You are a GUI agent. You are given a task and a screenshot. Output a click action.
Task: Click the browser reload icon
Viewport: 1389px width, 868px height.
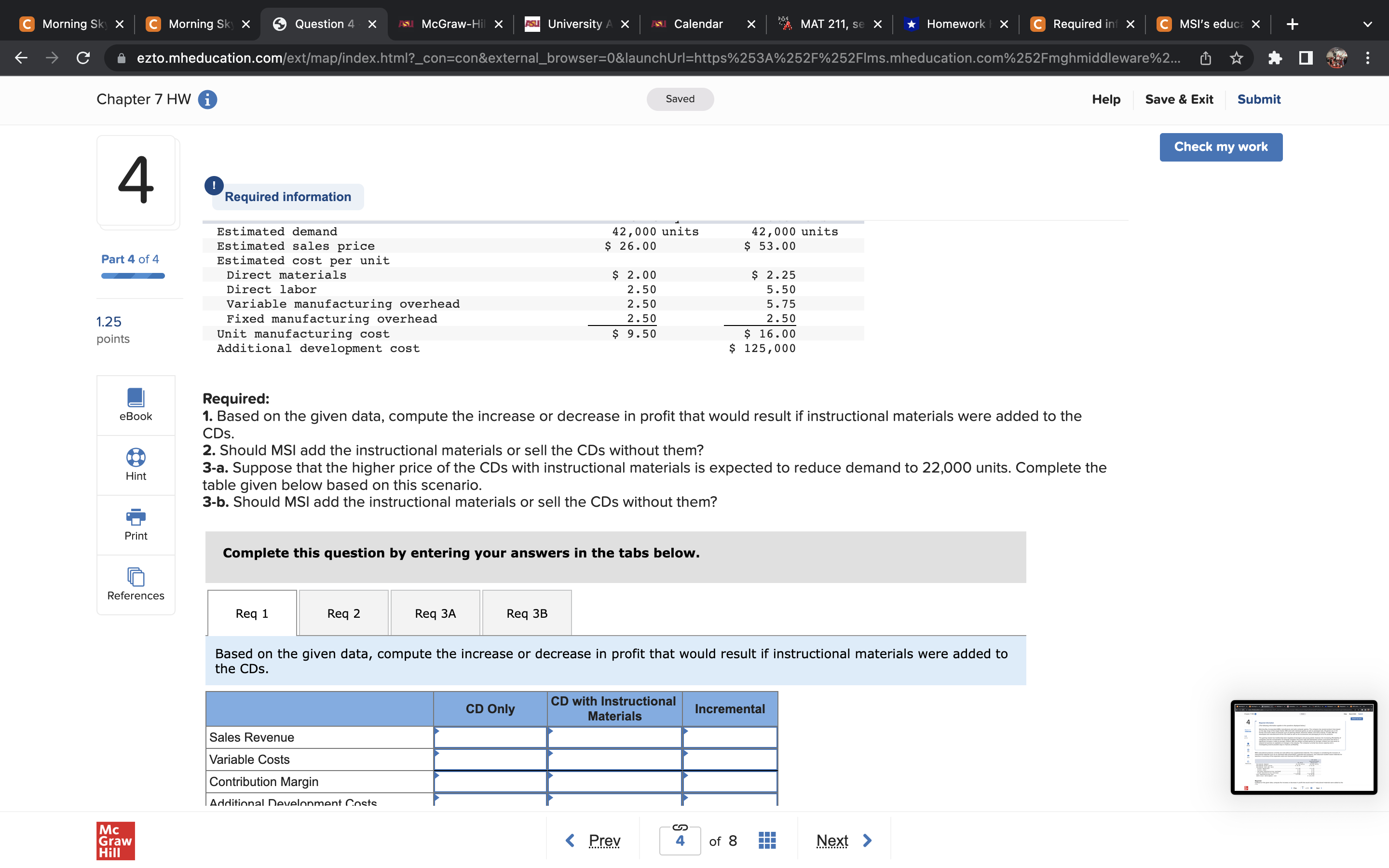coord(83,58)
